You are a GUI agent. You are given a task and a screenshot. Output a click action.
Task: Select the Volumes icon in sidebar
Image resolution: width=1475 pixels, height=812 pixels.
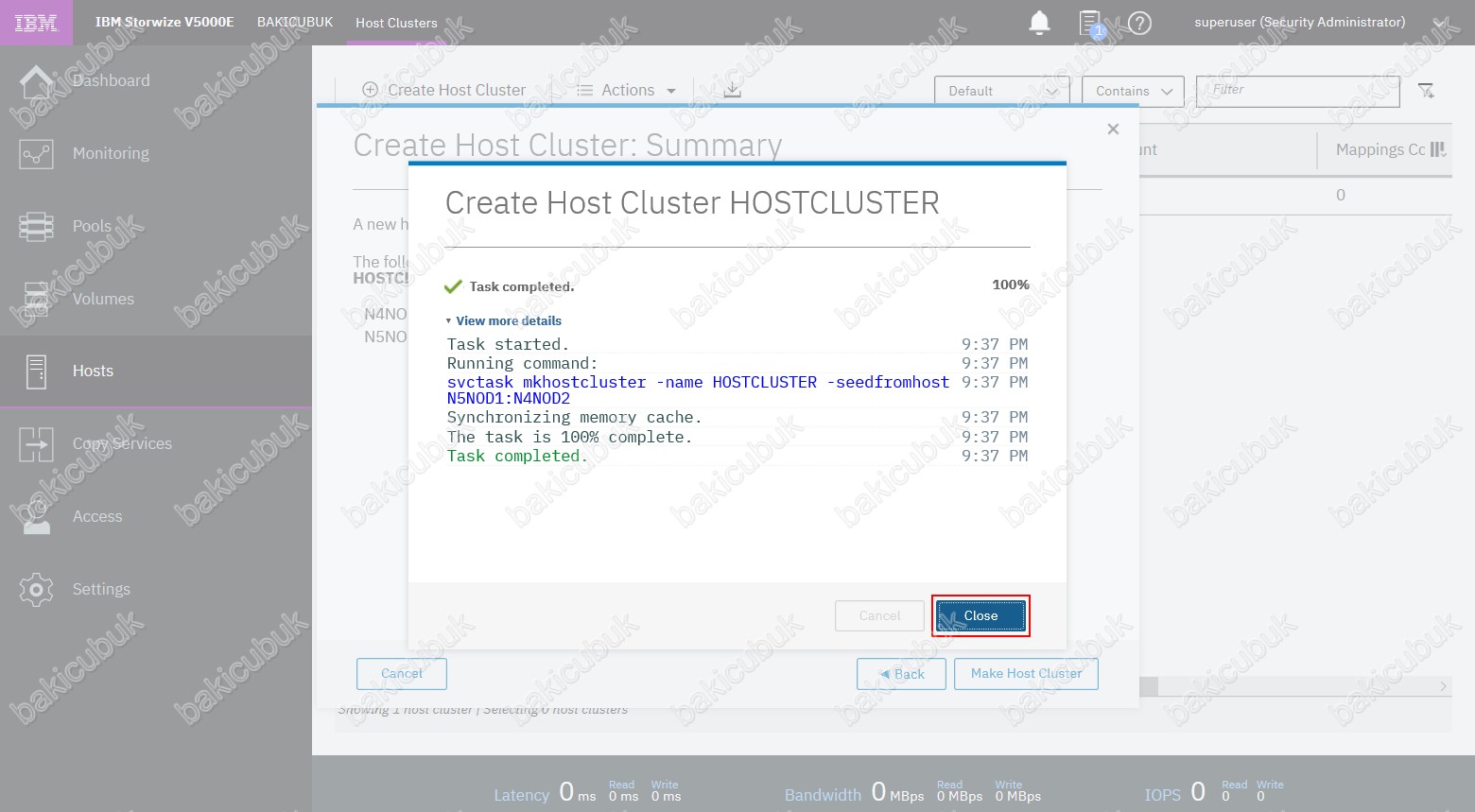pyautogui.click(x=36, y=299)
